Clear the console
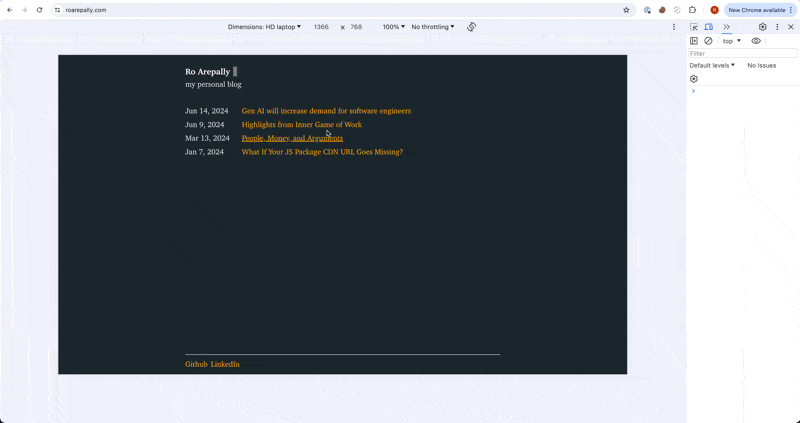 pyautogui.click(x=708, y=41)
